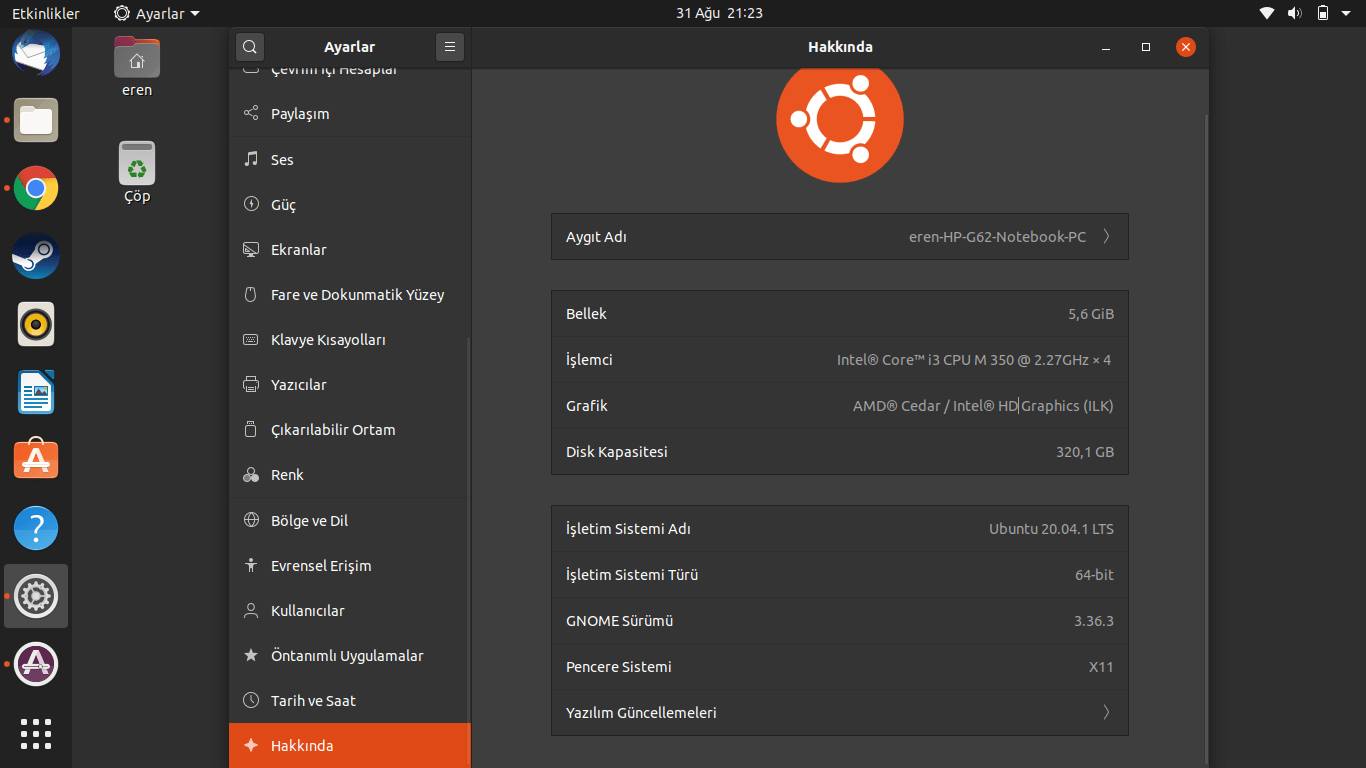Click the search icon in Ayarlar header
This screenshot has width=1366, height=768.
pos(250,47)
